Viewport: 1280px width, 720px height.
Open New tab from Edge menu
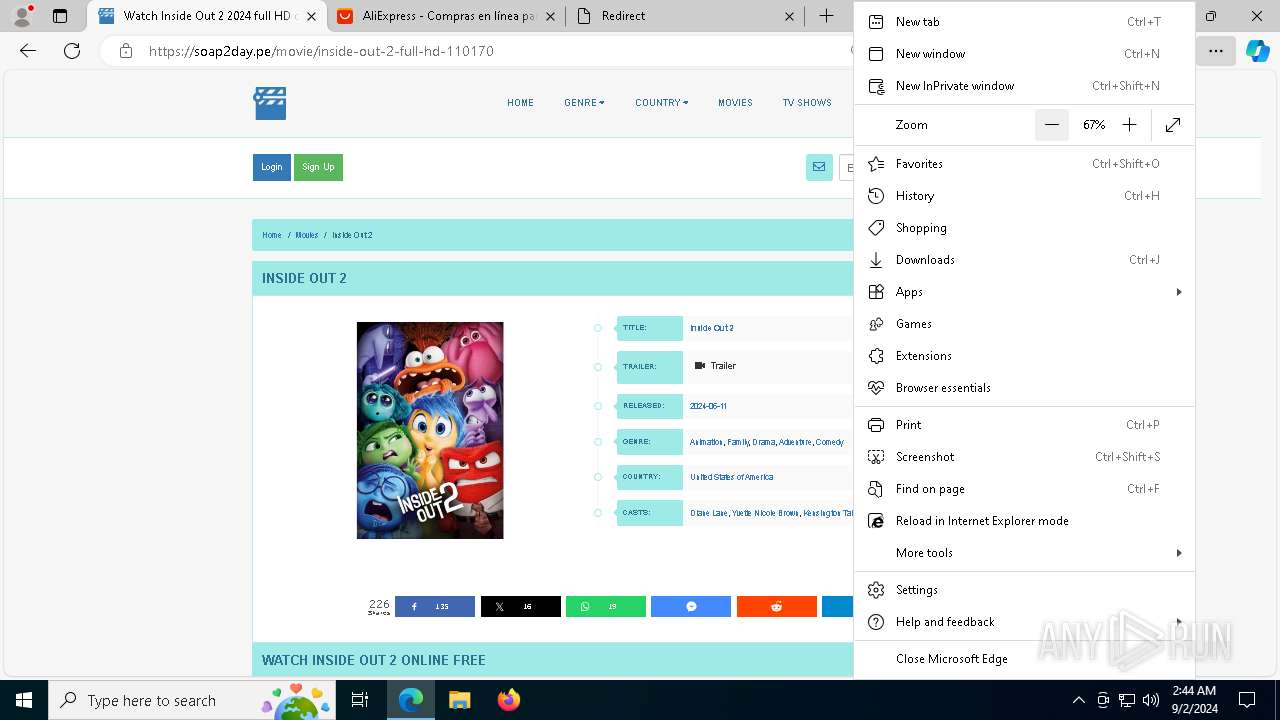[x=1024, y=22]
